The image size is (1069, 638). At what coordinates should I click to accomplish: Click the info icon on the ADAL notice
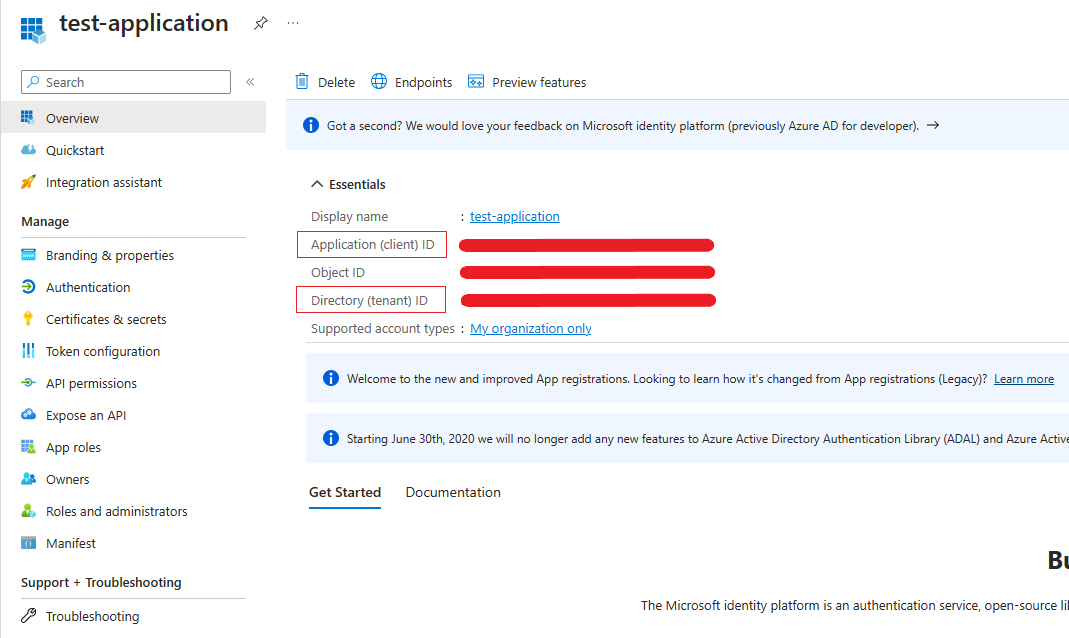click(x=331, y=438)
